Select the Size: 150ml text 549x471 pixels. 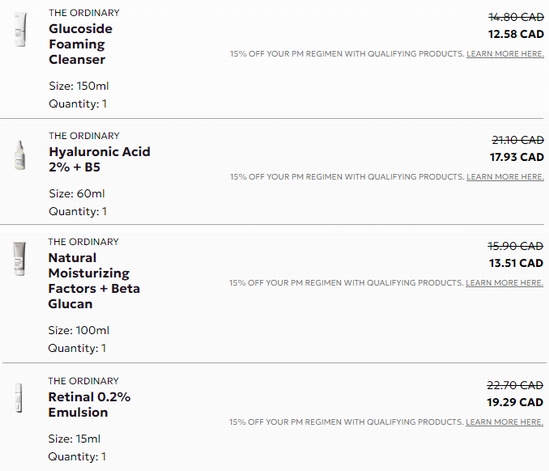pyautogui.click(x=79, y=86)
